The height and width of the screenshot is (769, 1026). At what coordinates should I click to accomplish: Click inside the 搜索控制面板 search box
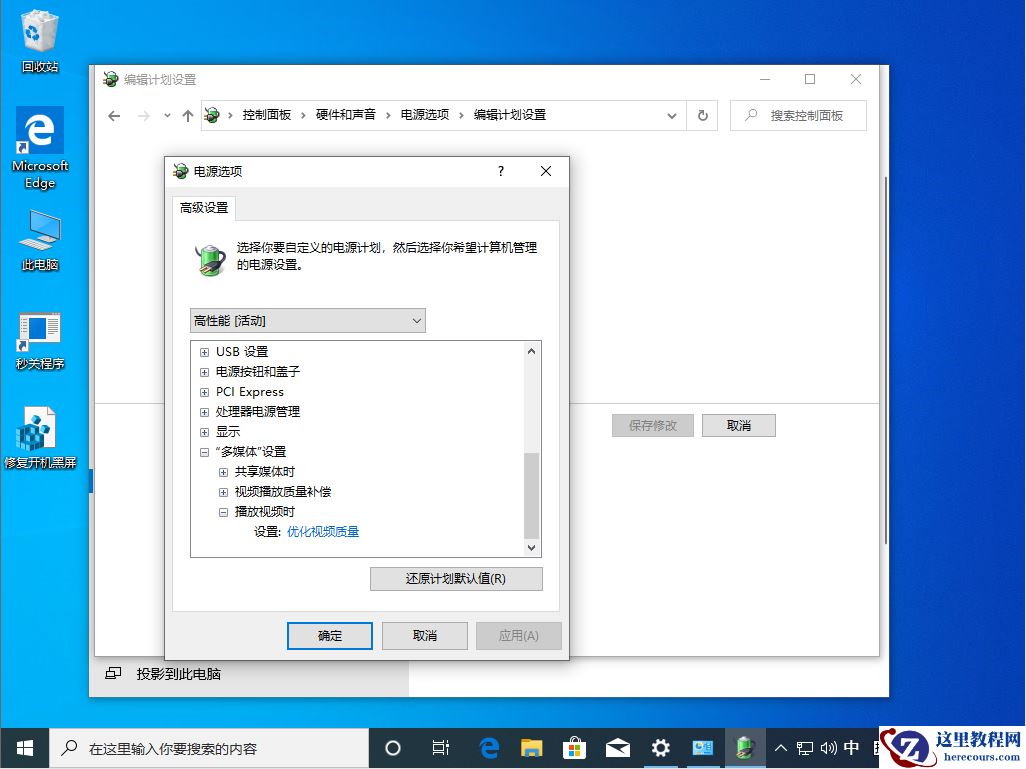tap(798, 115)
